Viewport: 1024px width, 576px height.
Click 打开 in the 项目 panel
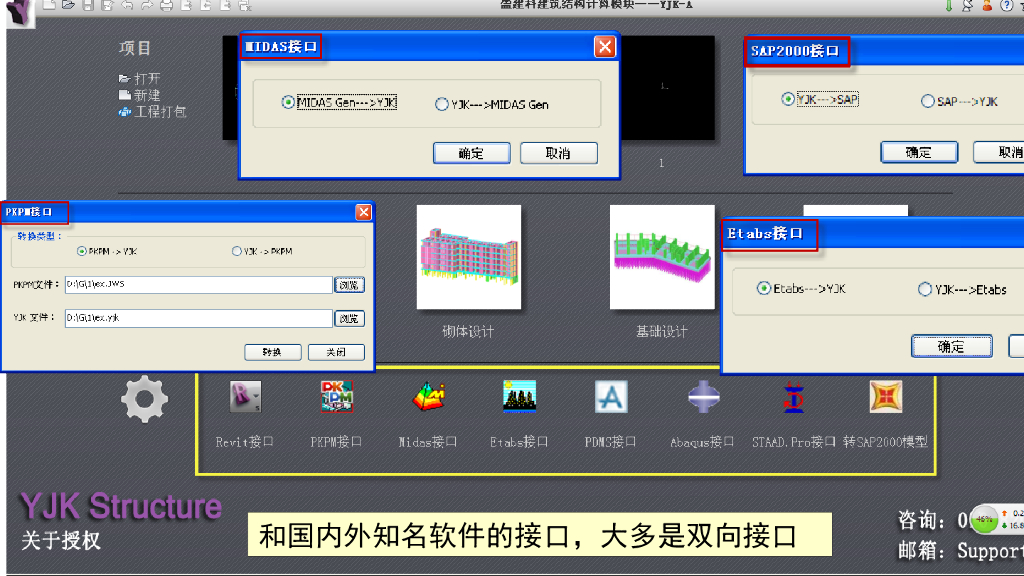[139, 78]
